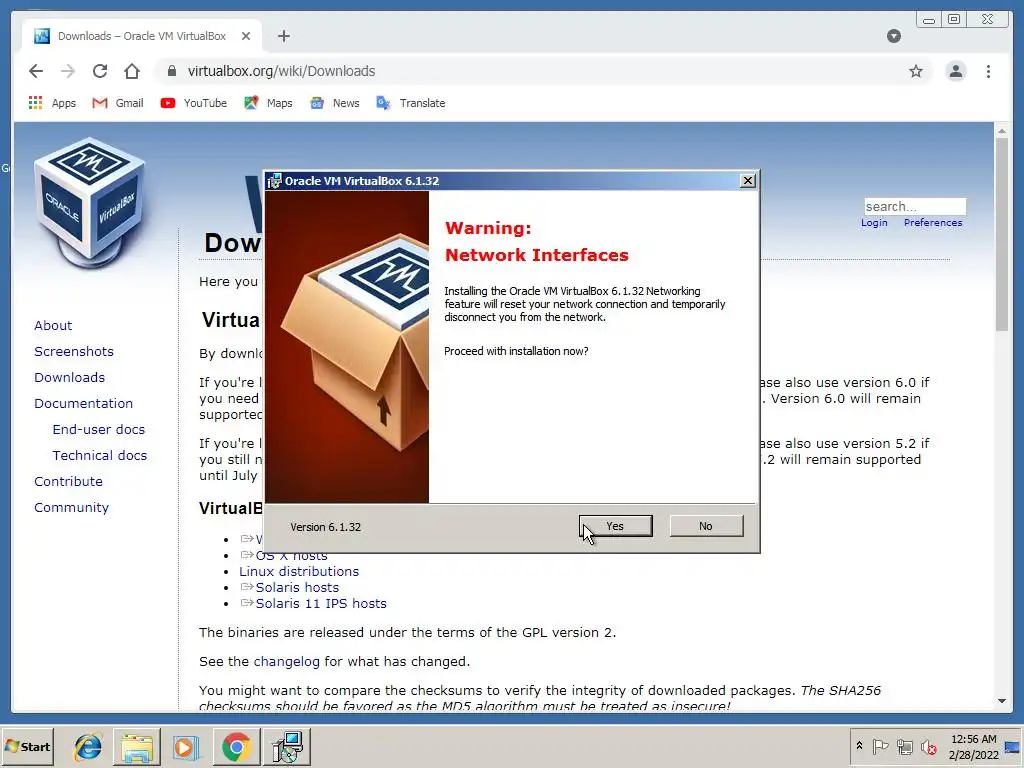Open the Solaris hosts link
Image resolution: width=1024 pixels, height=768 pixels.
click(x=297, y=587)
